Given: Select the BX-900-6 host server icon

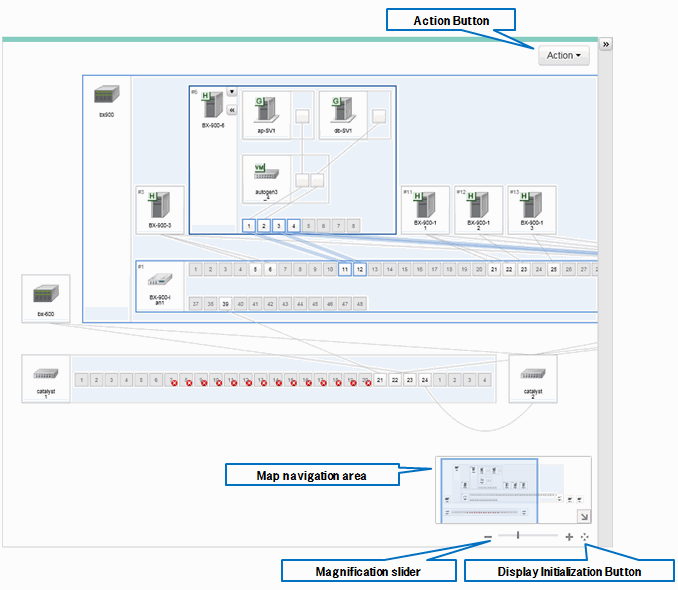Looking at the screenshot, I should [x=211, y=104].
